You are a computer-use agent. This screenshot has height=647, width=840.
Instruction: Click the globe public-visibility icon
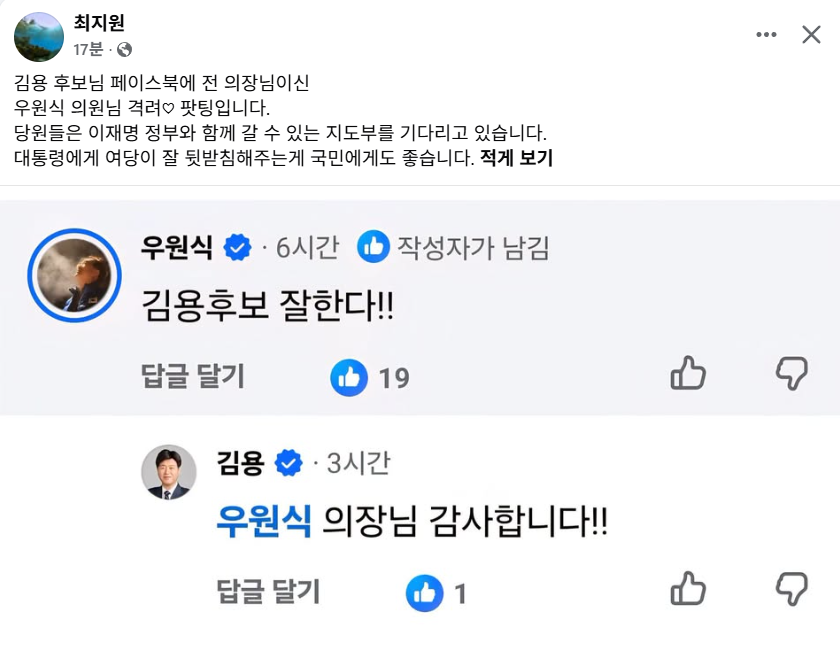click(124, 50)
